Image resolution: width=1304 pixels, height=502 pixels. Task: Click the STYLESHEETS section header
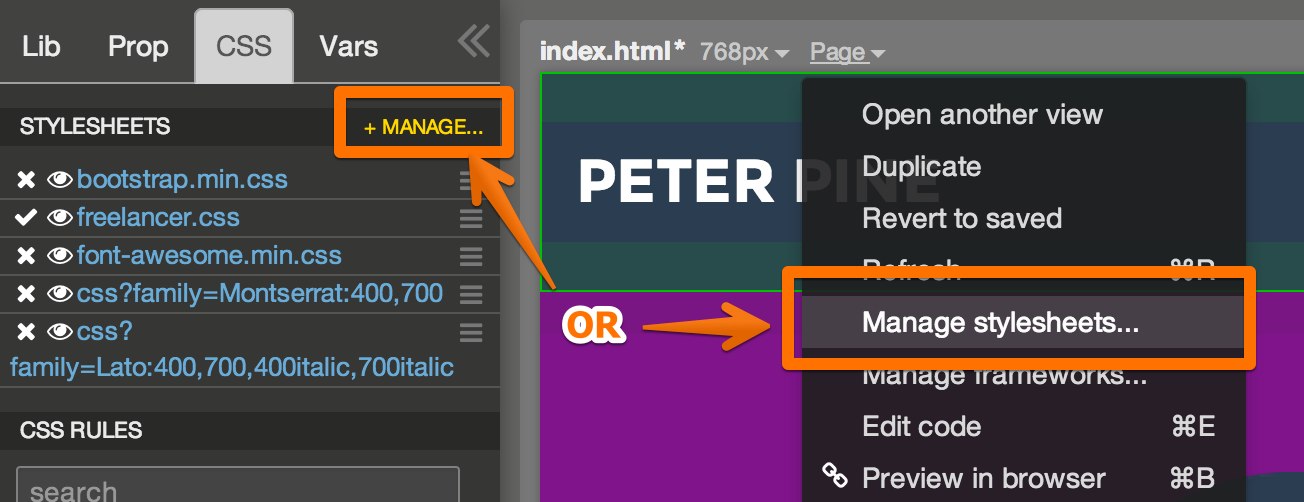coord(95,127)
